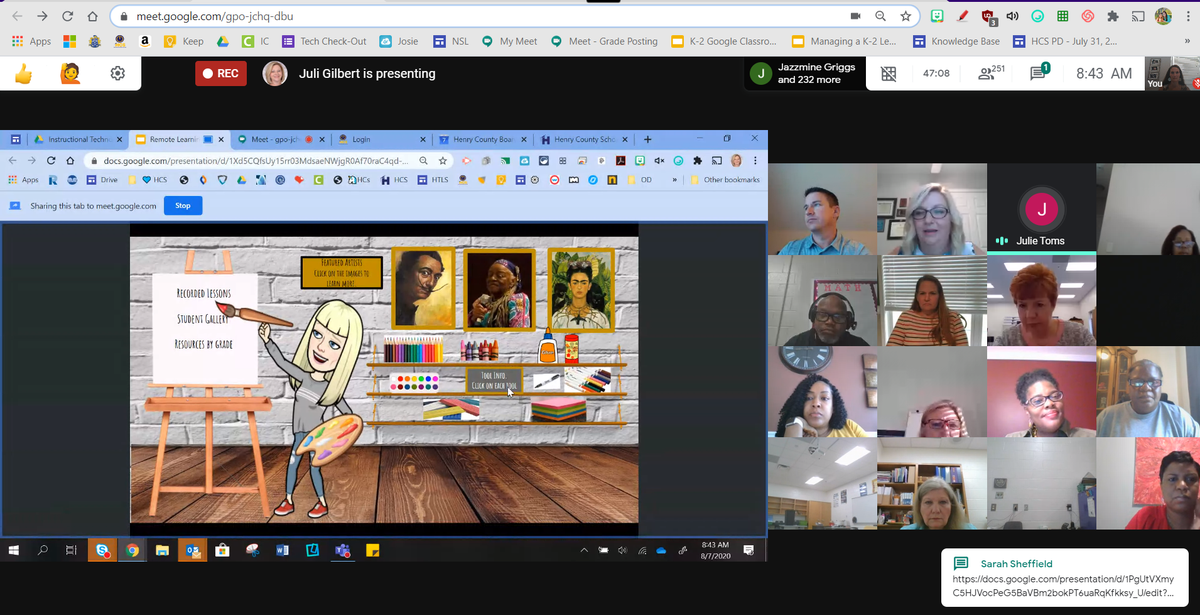Click the taskbar search icon in the presented screen

(43, 550)
